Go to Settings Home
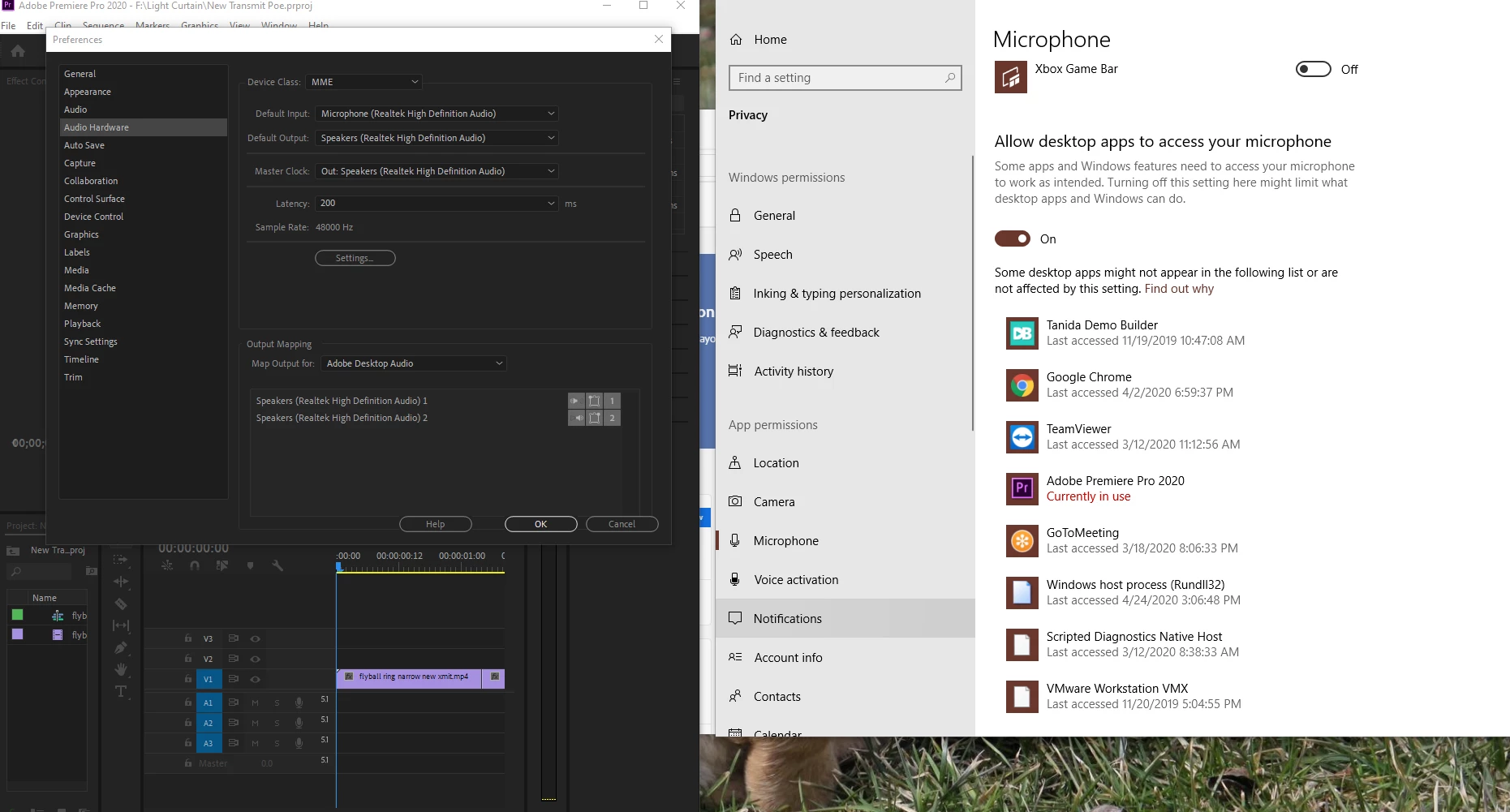 [845, 40]
